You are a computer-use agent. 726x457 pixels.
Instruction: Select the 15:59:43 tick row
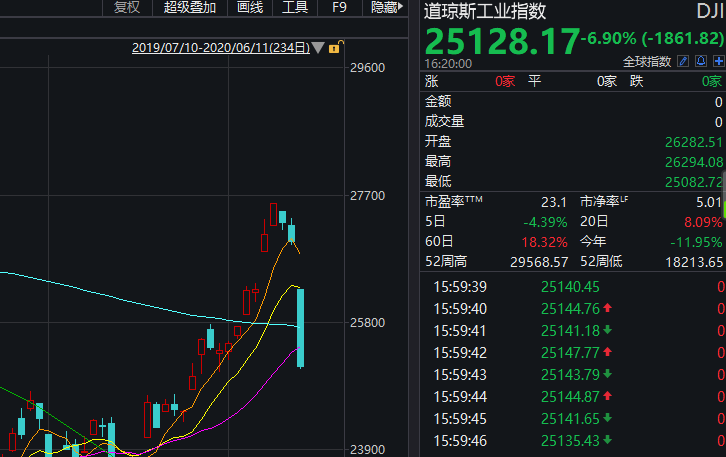tap(573, 375)
